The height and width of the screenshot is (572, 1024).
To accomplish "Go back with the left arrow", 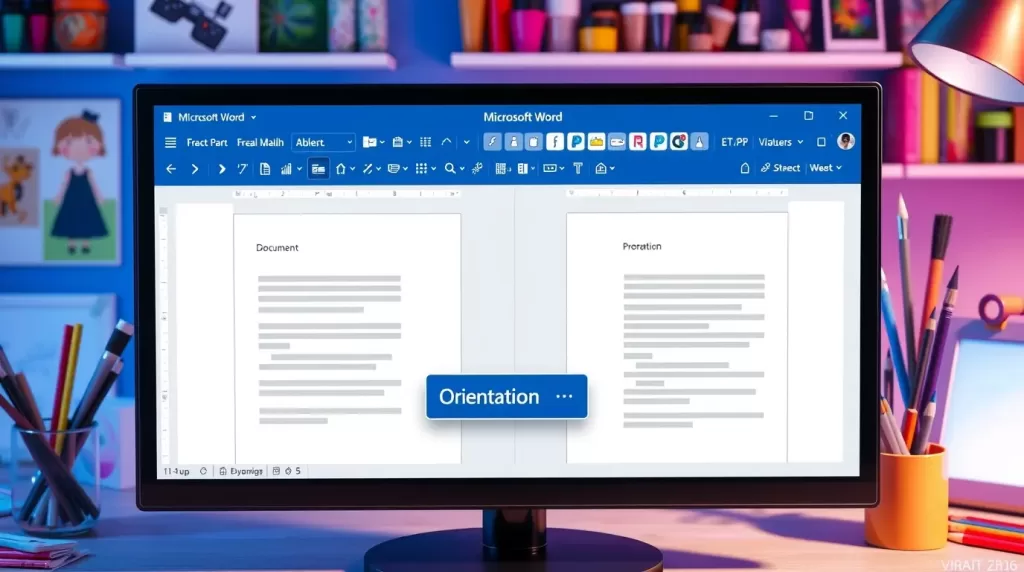I will 171,168.
